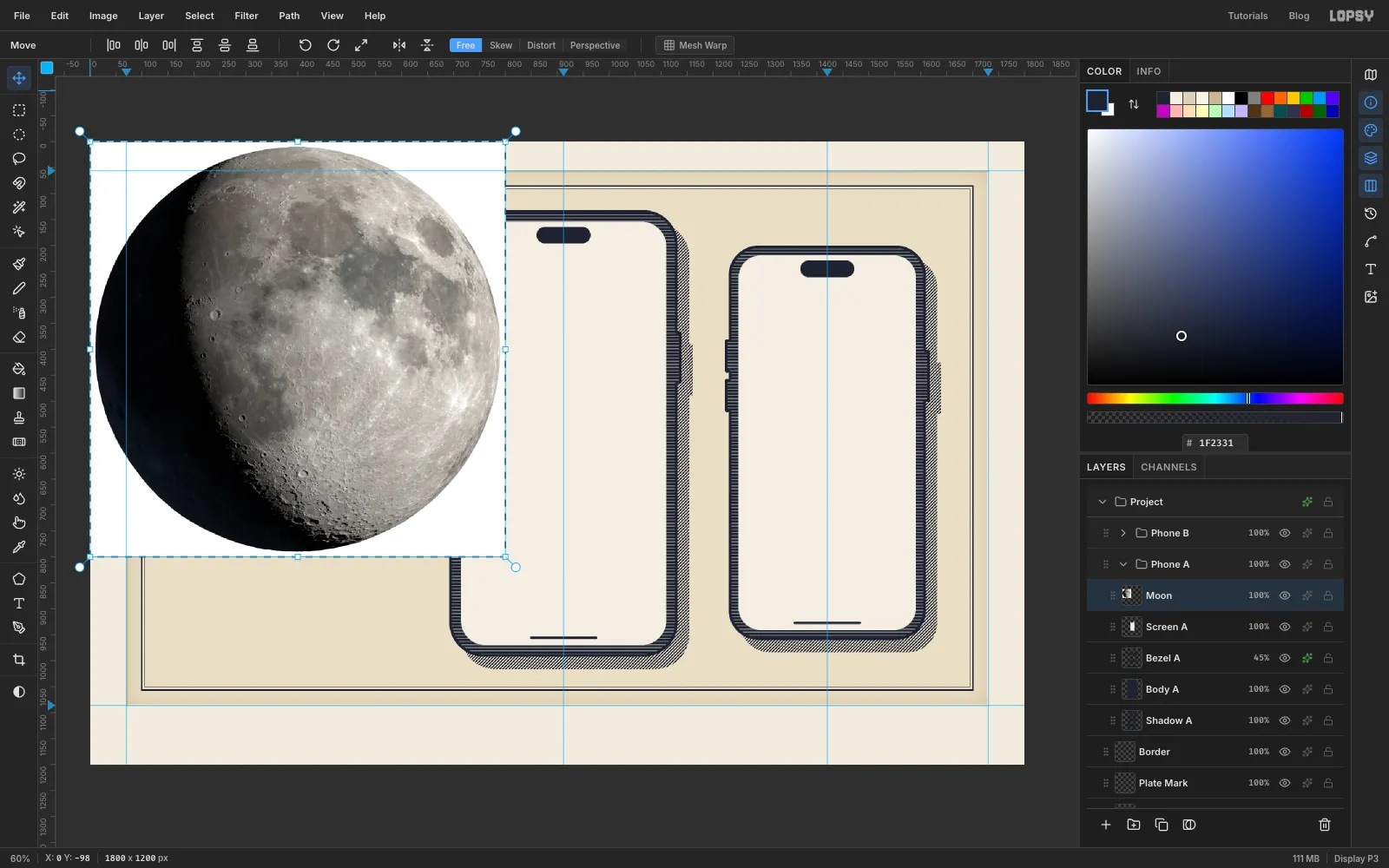
Task: Click the flip horizontal icon
Action: click(x=399, y=45)
